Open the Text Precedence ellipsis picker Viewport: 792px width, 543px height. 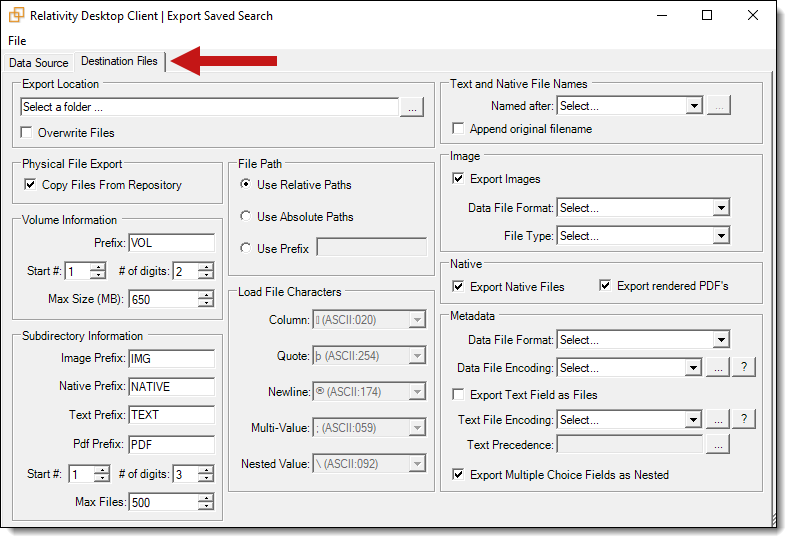pyautogui.click(x=718, y=444)
